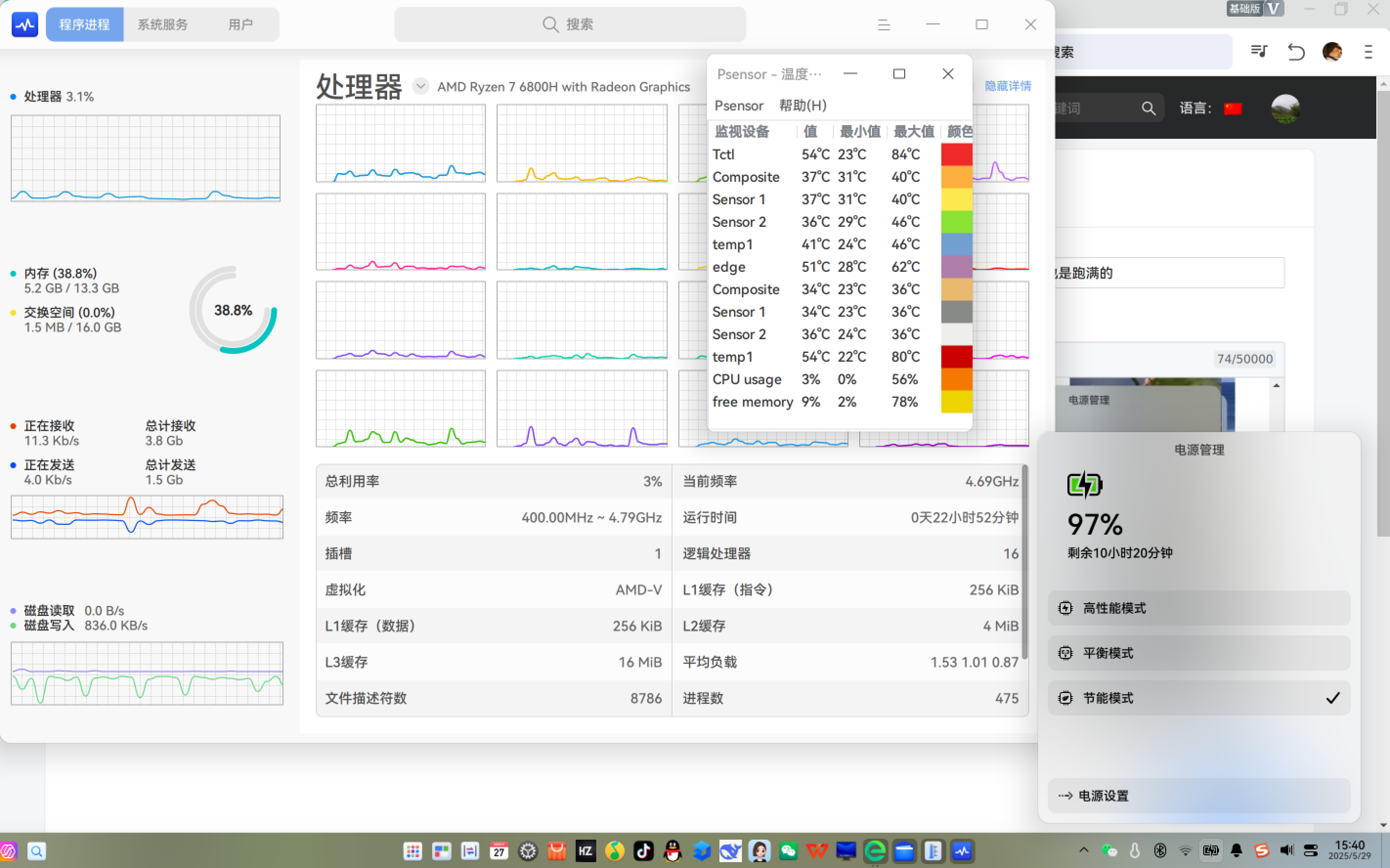Click the undo arrow in the browser toolbar
The image size is (1390, 868).
(1296, 52)
